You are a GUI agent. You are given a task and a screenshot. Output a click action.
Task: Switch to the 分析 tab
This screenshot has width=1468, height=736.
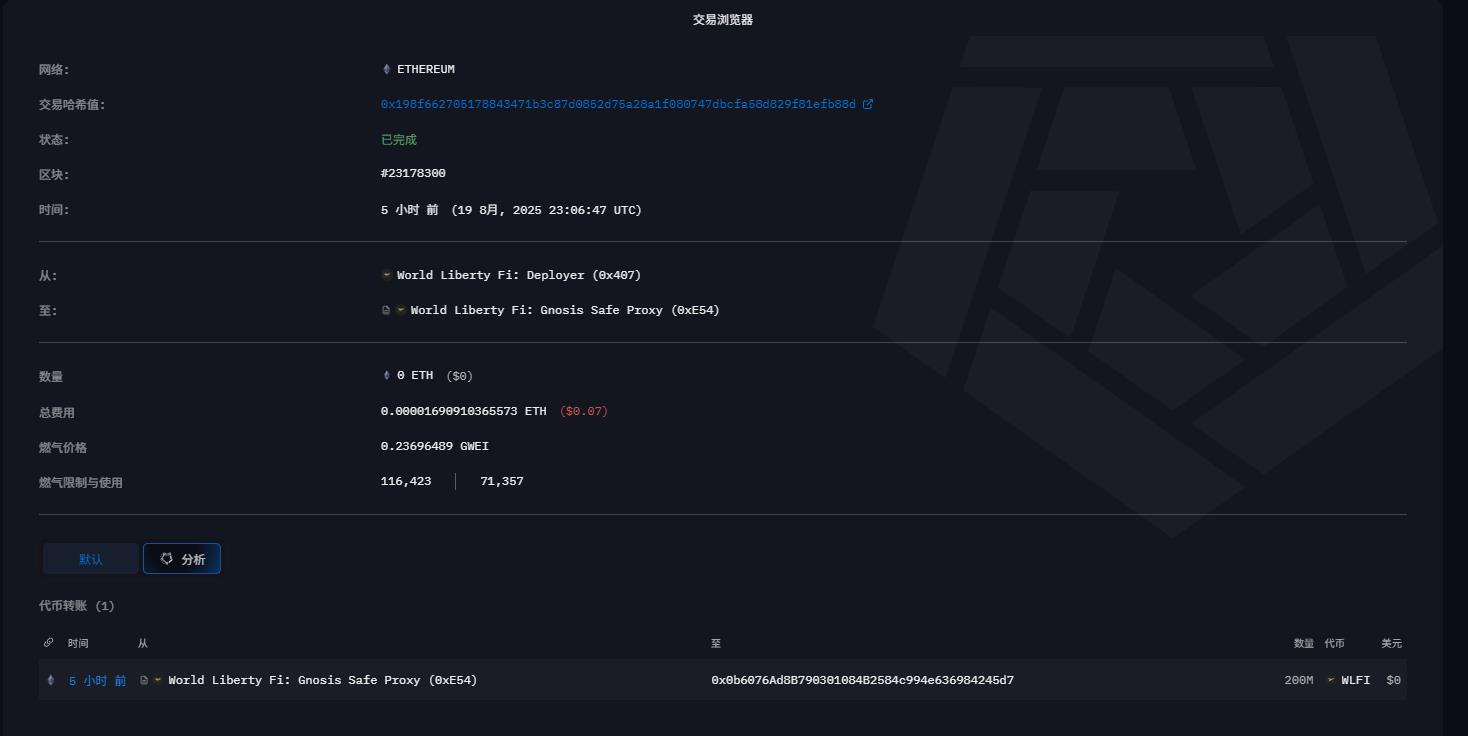182,559
